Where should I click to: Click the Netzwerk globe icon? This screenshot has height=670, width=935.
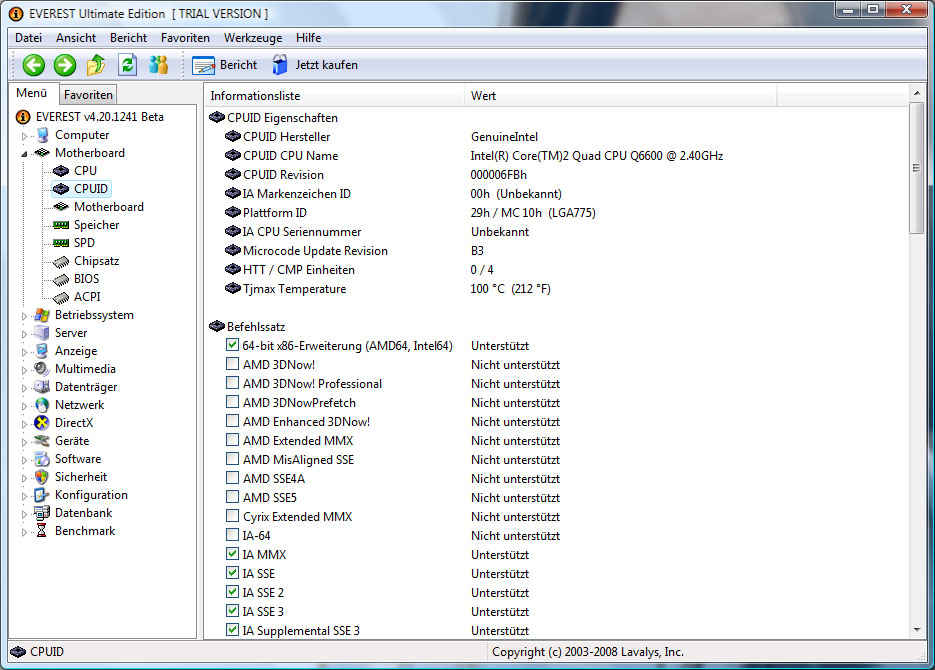point(42,405)
